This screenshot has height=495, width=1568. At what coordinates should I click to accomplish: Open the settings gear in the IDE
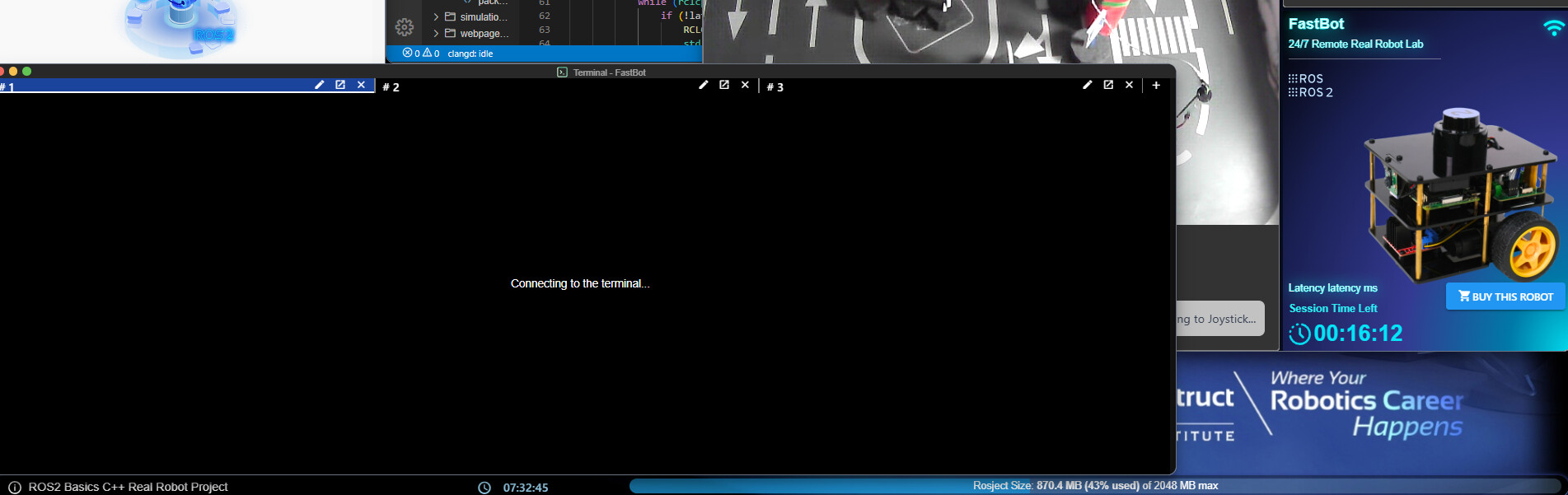pos(404,27)
